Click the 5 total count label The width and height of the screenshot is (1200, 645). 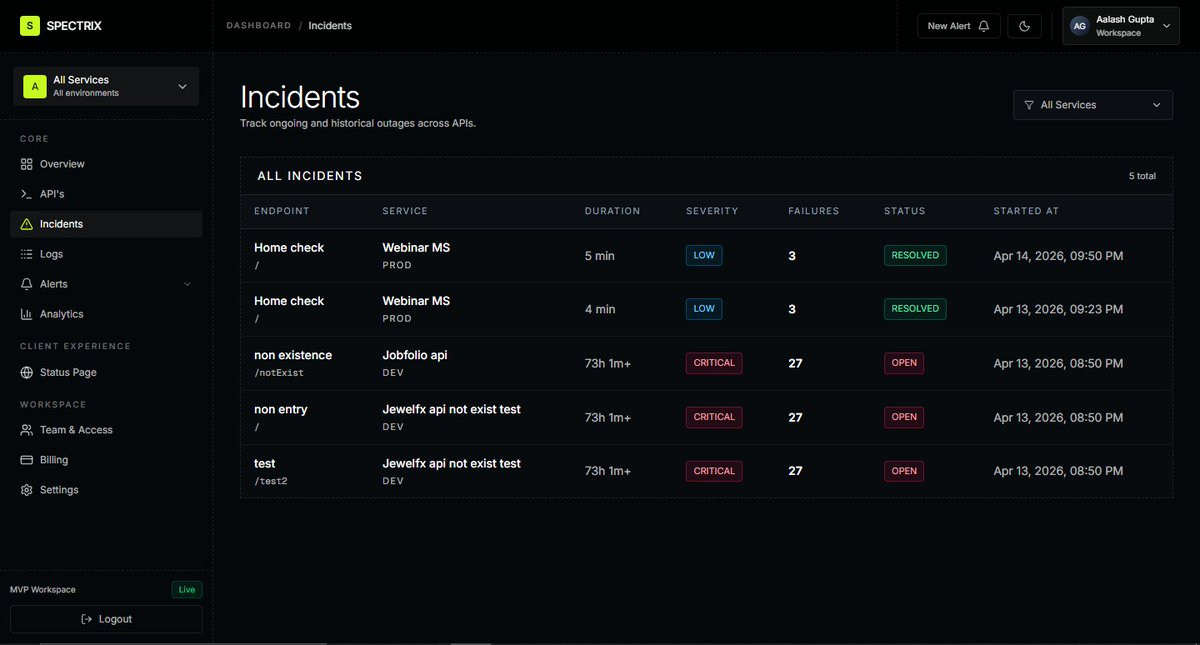point(1142,176)
